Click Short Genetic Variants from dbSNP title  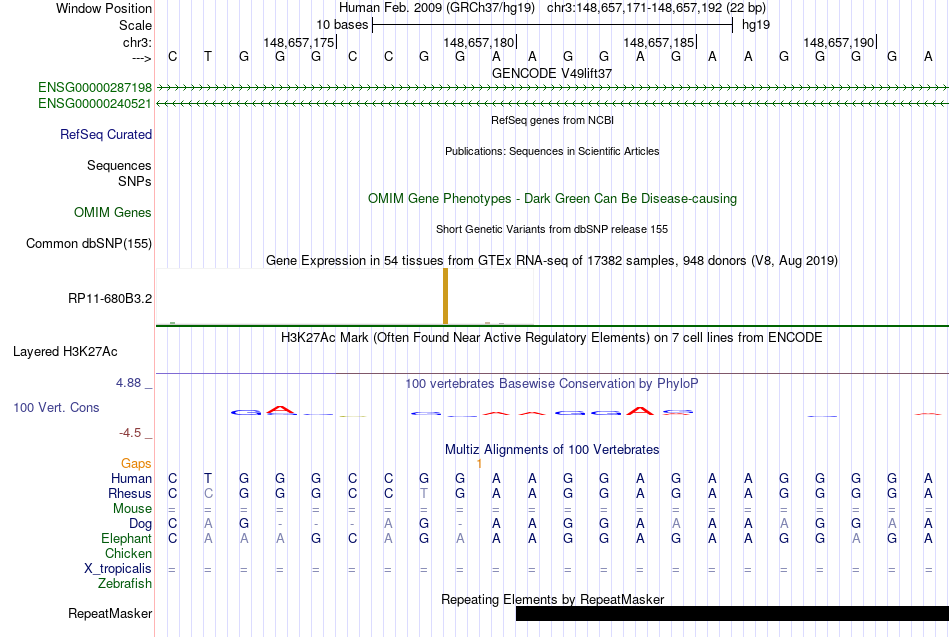pos(552,230)
